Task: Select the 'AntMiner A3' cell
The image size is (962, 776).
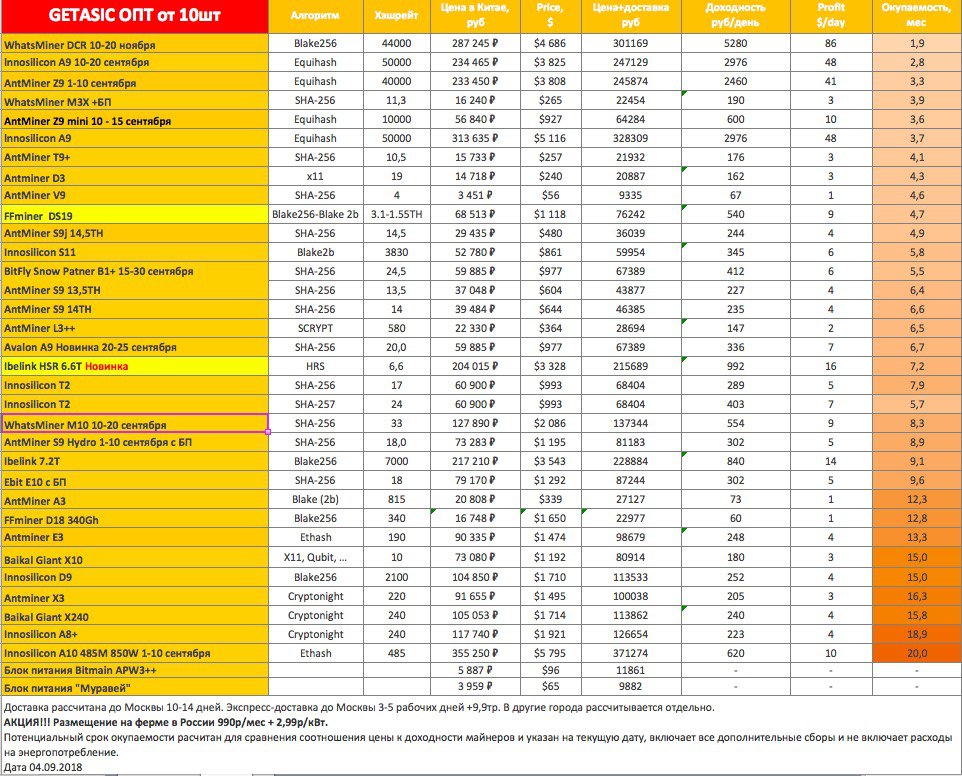Action: pyautogui.click(x=134, y=499)
